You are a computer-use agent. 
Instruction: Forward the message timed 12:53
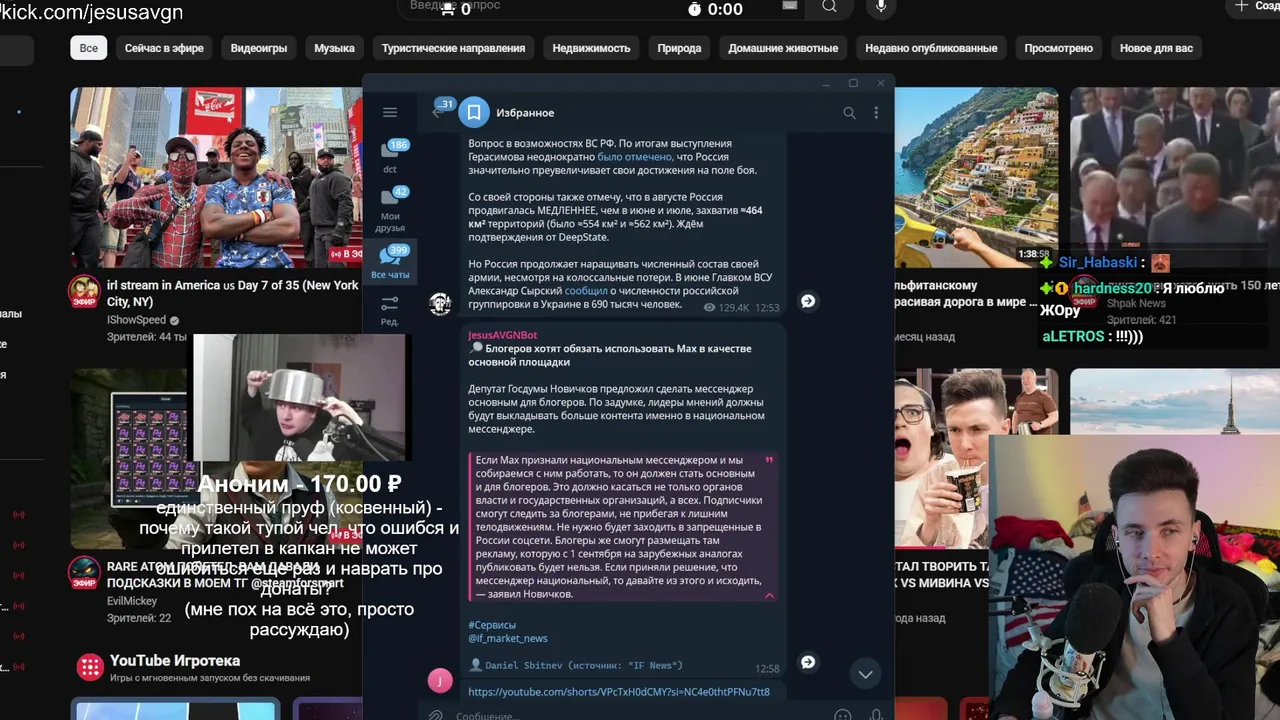click(808, 301)
